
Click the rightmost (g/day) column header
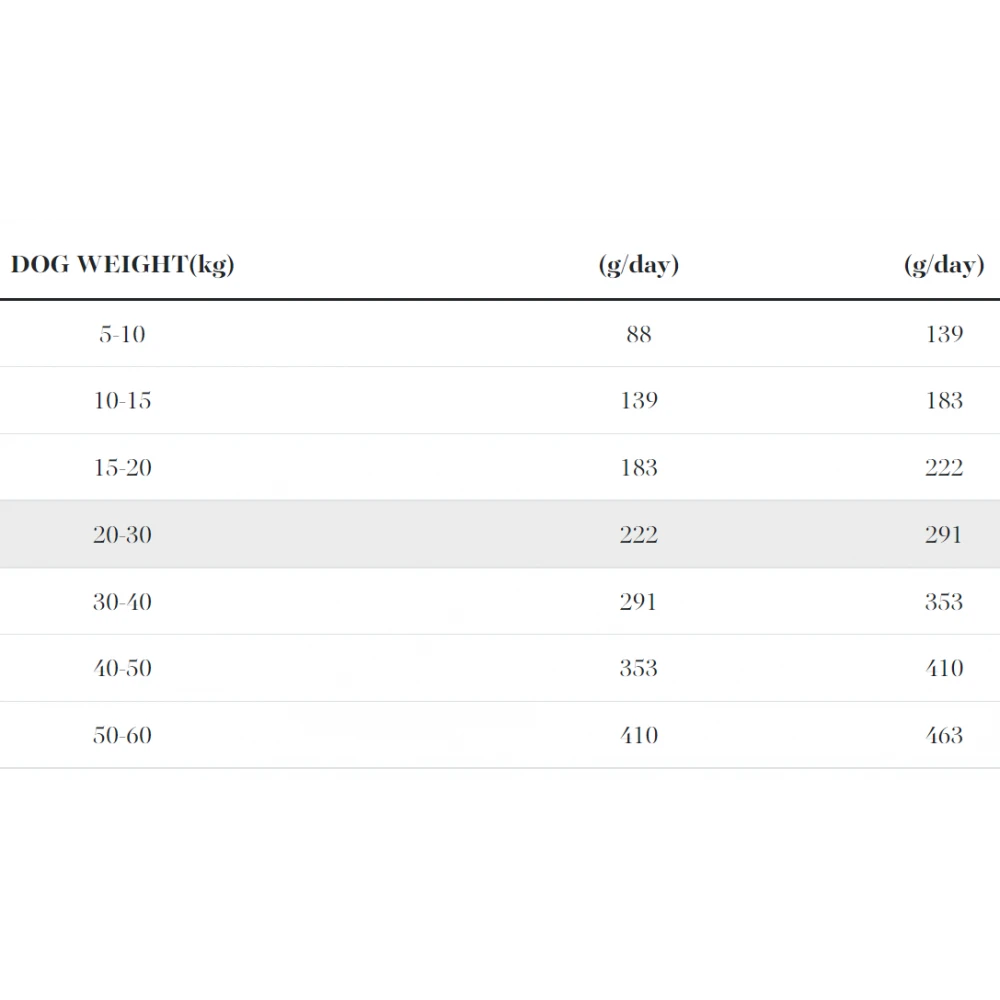pyautogui.click(x=943, y=265)
